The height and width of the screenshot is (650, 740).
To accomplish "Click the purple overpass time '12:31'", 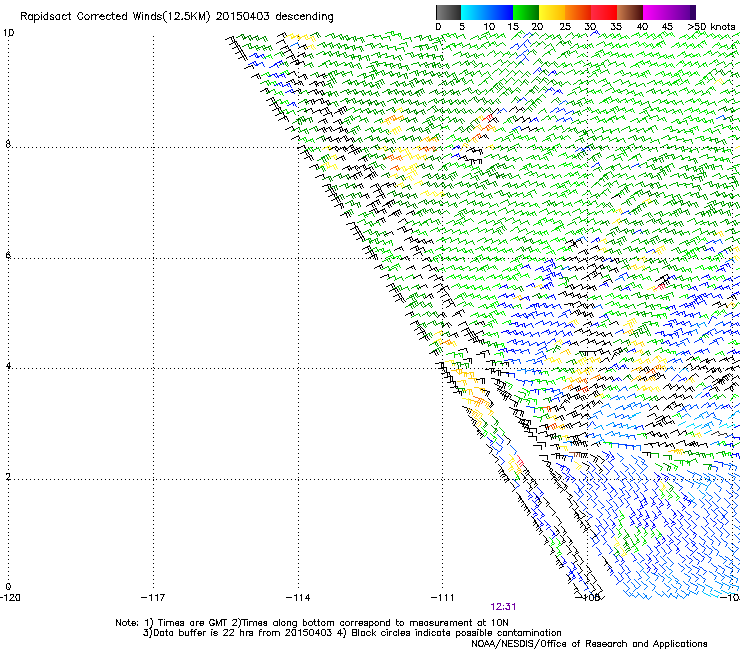I will coord(503,607).
